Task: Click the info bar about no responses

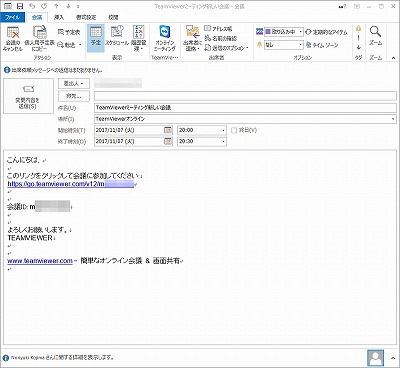Action: (x=53, y=70)
